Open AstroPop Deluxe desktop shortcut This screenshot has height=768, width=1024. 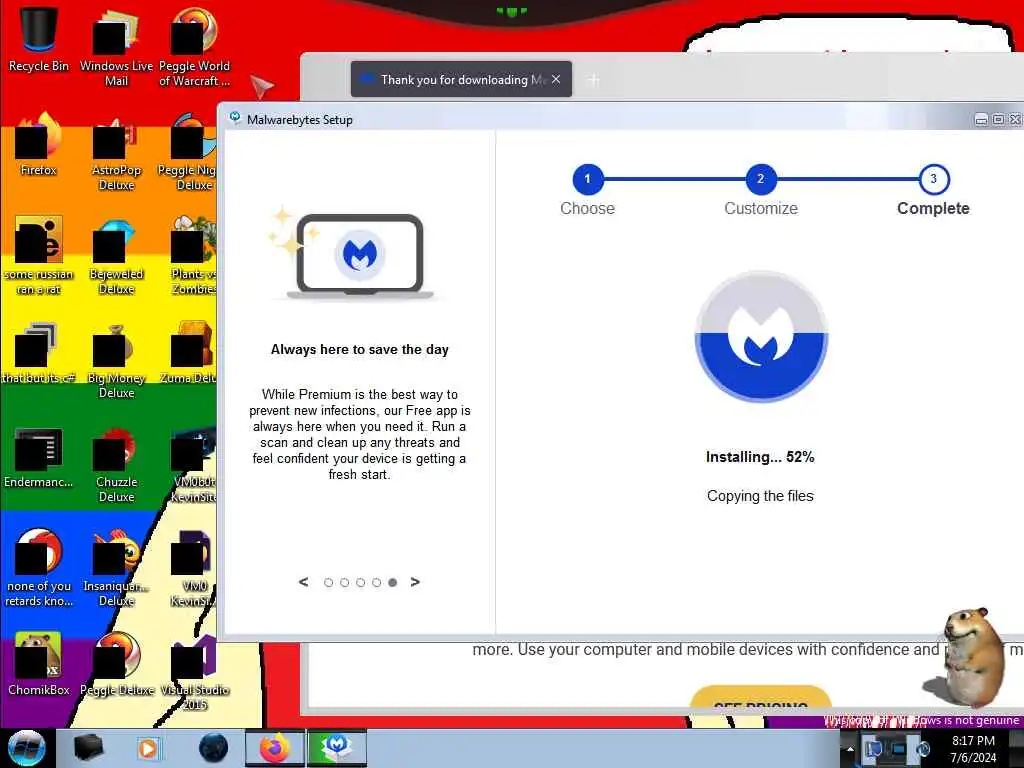pyautogui.click(x=116, y=152)
